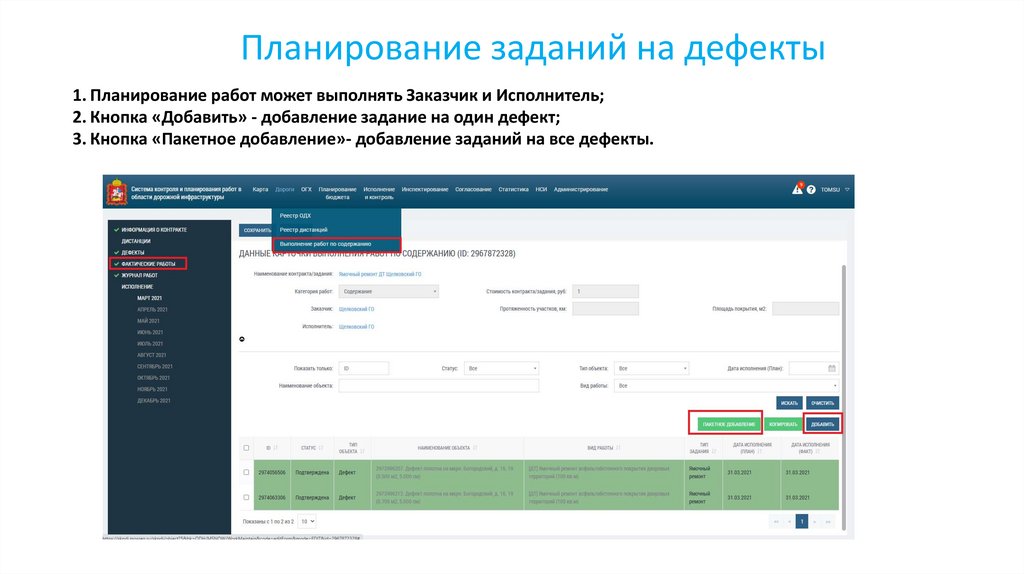Select Март 2021 in the sidebar
Viewport: 1024px width, 574px height.
click(149, 298)
